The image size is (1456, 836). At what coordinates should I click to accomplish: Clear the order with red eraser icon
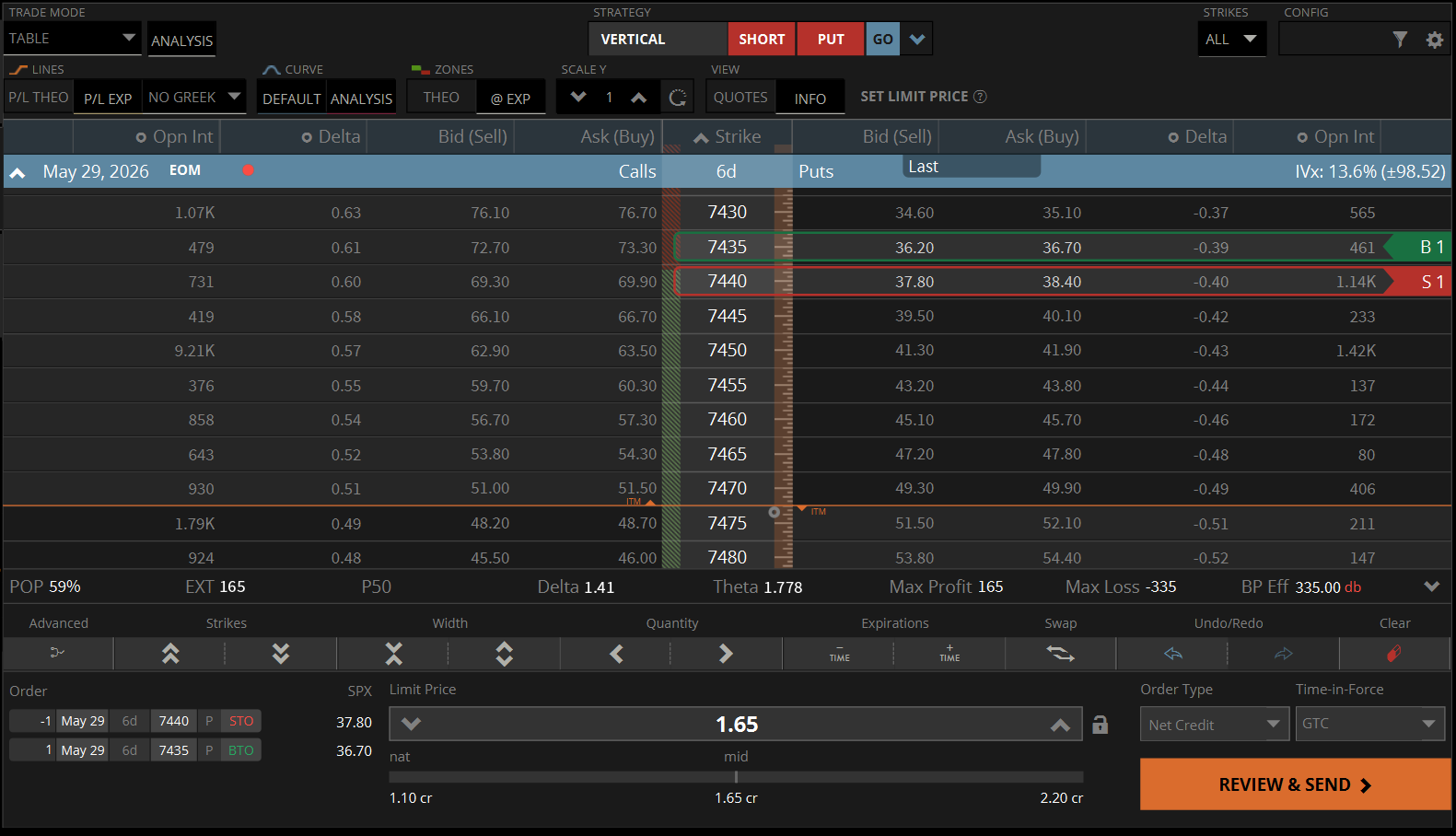[x=1394, y=654]
